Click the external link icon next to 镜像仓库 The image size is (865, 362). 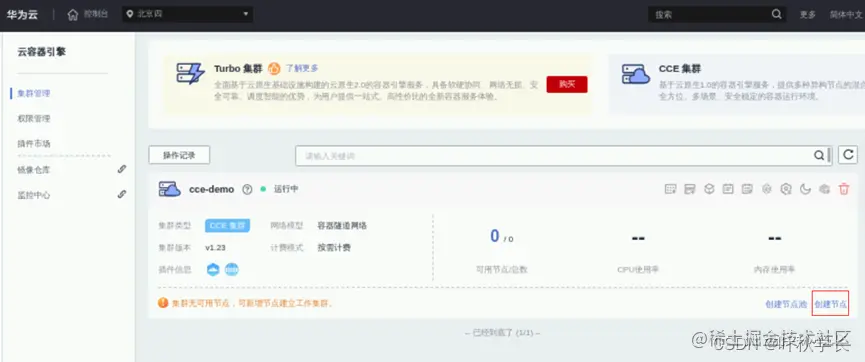[122, 169]
